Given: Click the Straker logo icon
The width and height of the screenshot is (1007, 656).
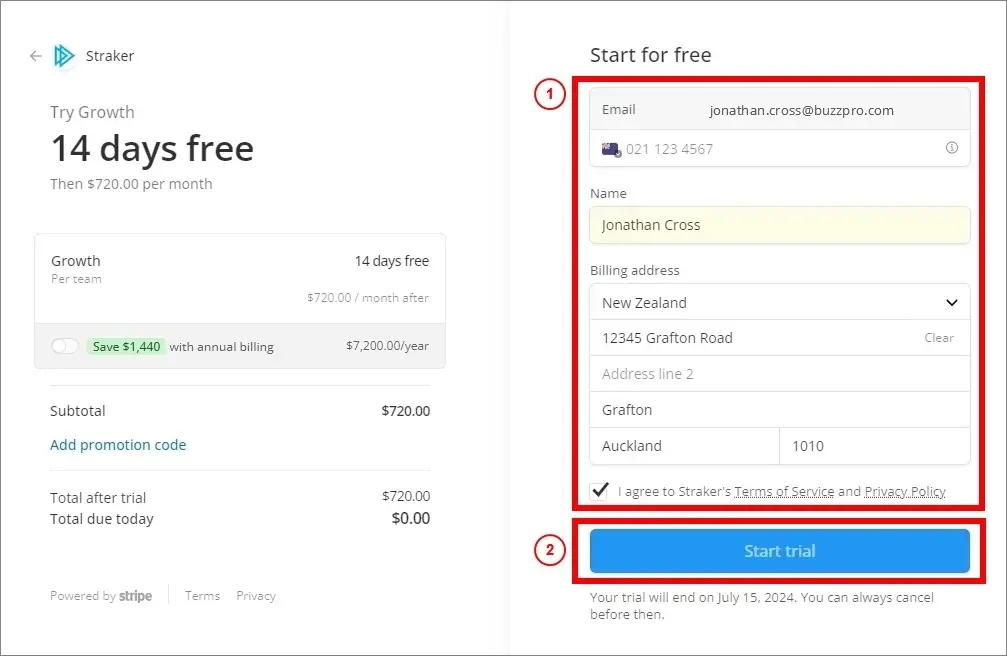Looking at the screenshot, I should click(x=64, y=56).
